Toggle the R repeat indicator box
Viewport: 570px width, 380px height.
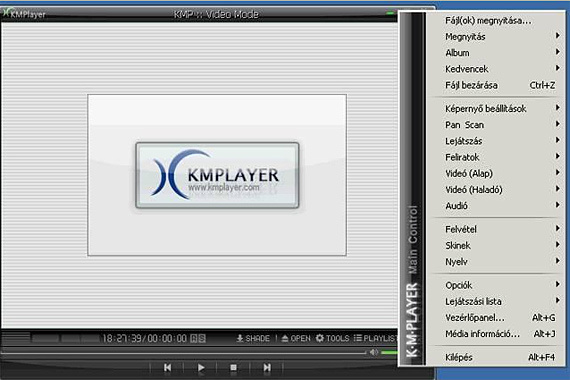point(194,339)
